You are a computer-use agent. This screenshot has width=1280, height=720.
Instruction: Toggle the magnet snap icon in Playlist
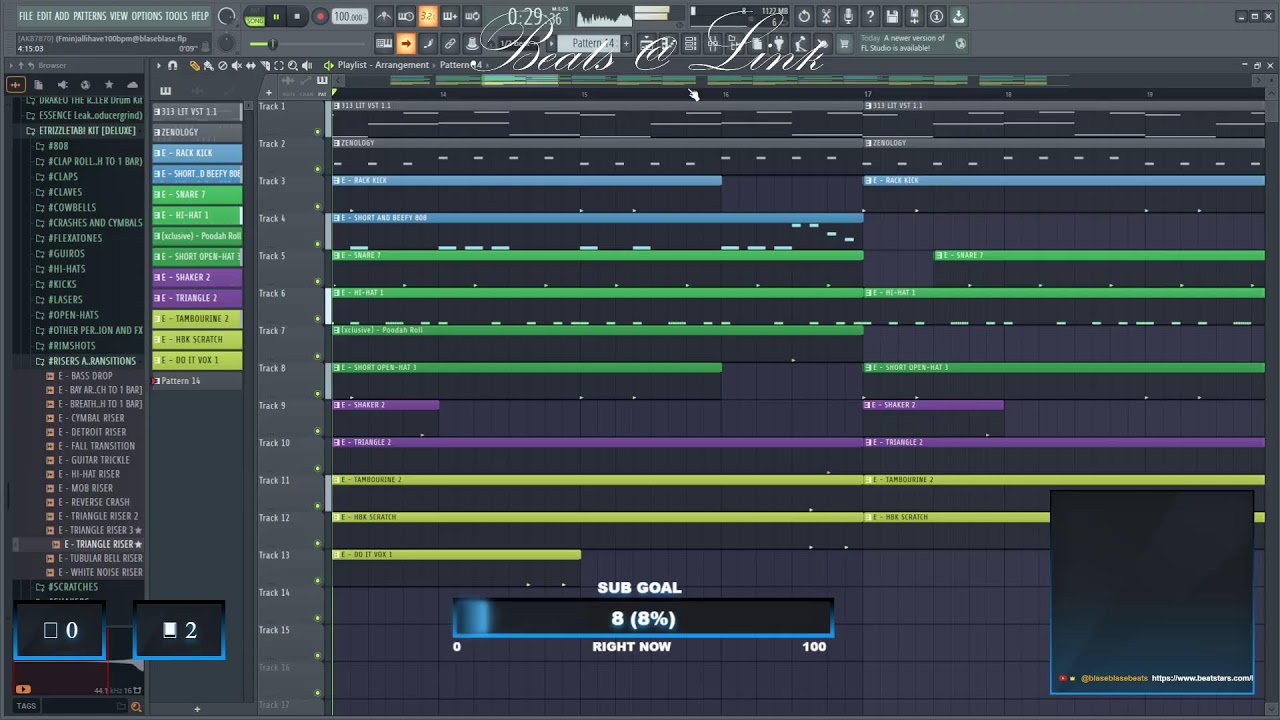(x=173, y=65)
